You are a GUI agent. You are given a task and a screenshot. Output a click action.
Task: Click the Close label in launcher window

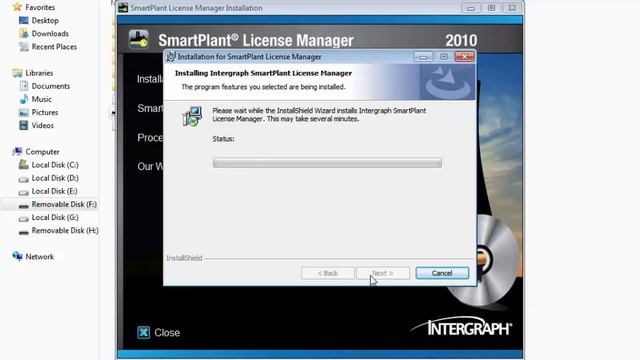tap(167, 333)
